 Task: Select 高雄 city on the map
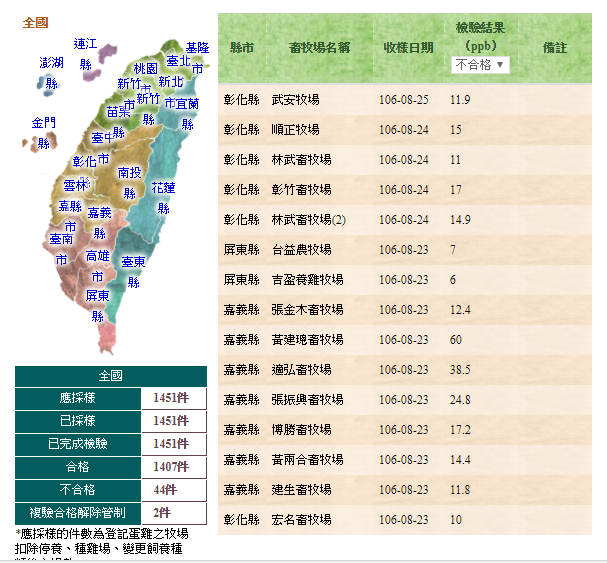(x=98, y=266)
